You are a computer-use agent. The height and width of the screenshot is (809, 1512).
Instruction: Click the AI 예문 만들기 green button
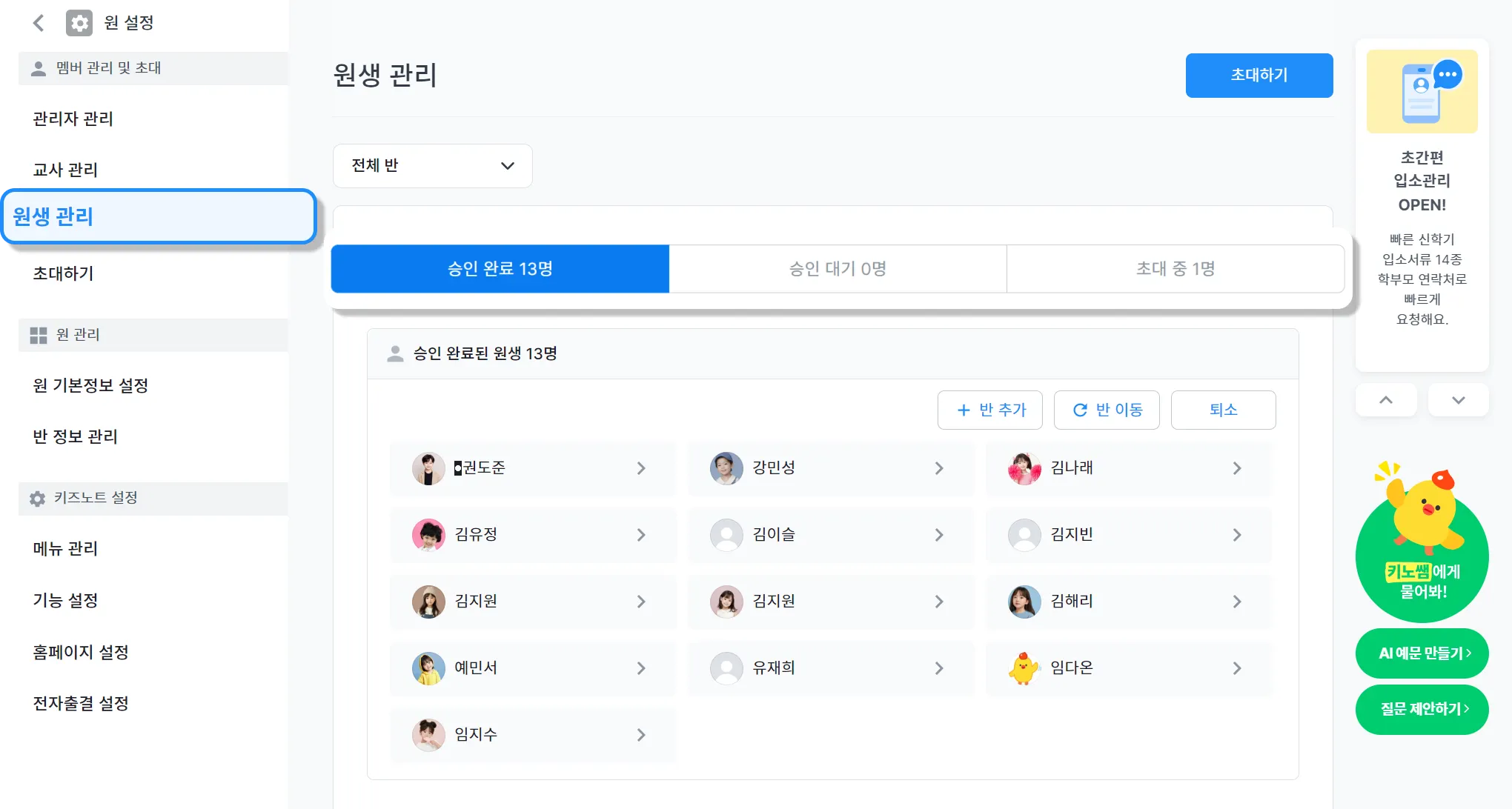pos(1422,653)
